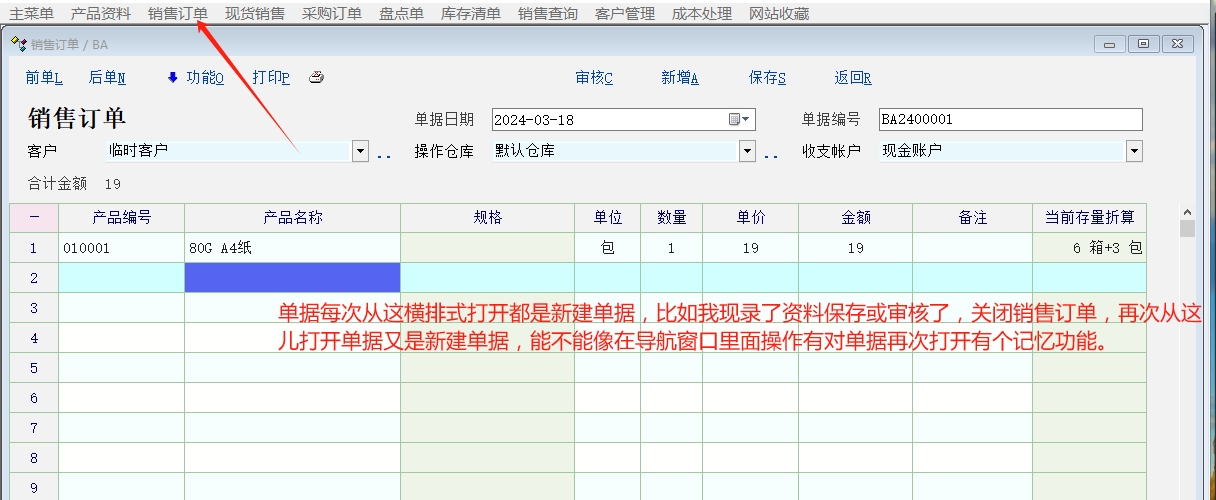1216x500 pixels.
Task: Click the 销售订单 window title icon
Action: [x=17, y=44]
